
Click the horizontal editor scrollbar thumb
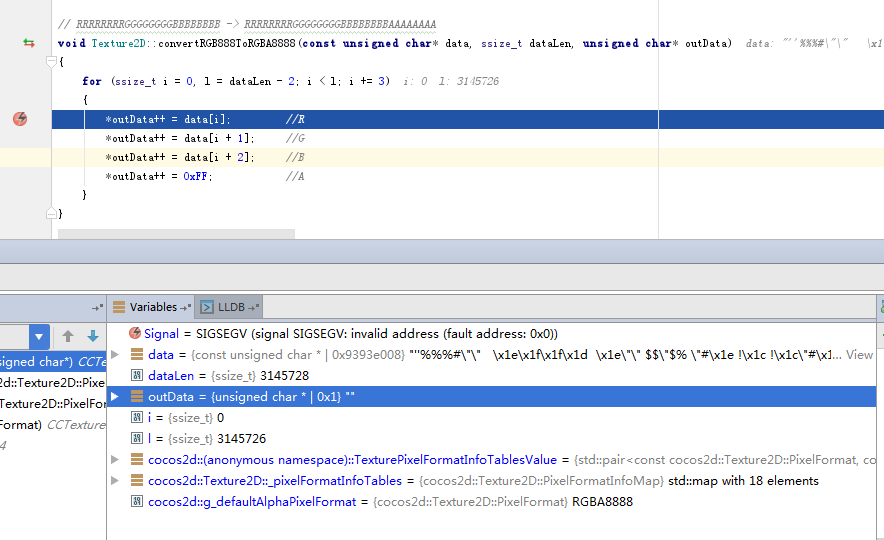pos(176,234)
